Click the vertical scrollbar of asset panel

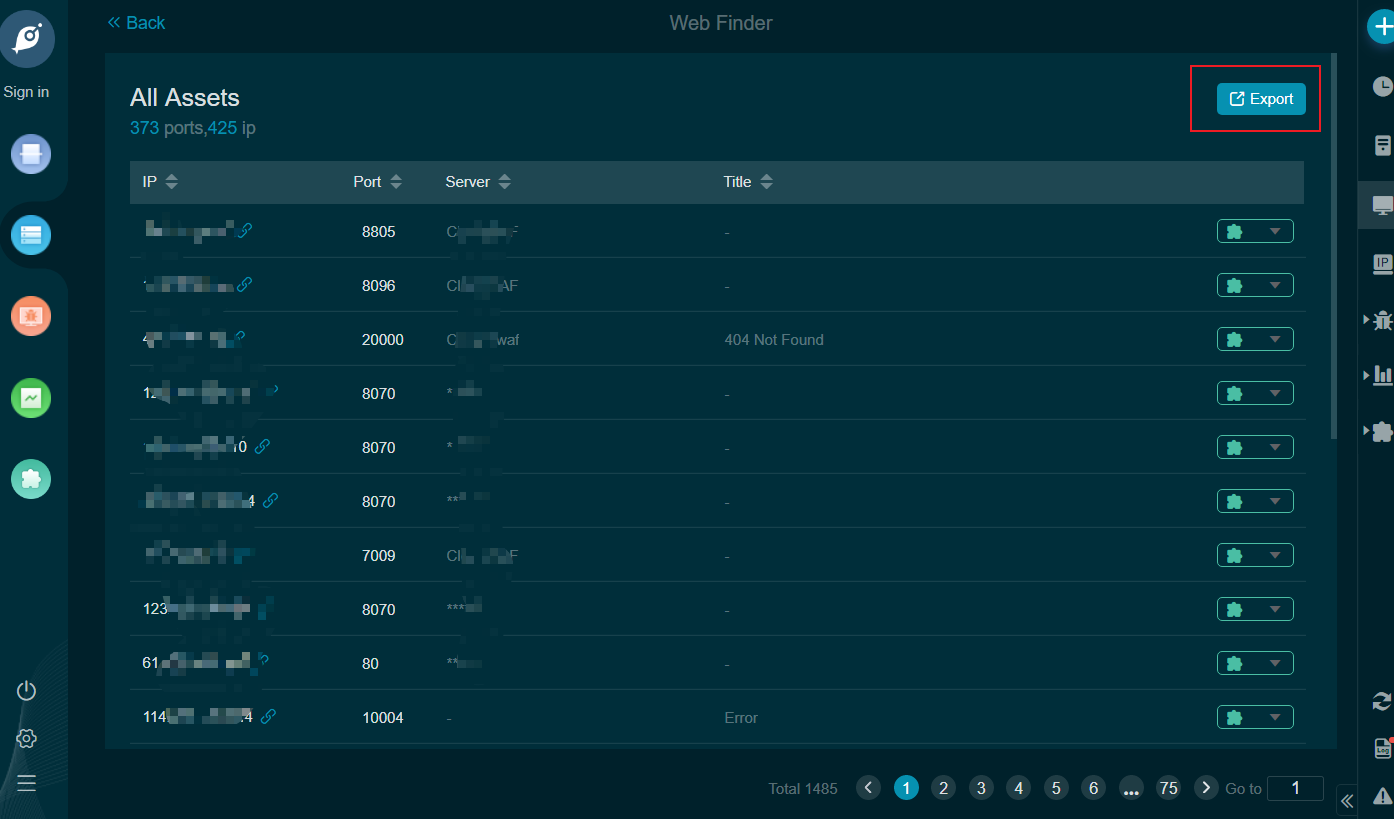tap(1334, 246)
